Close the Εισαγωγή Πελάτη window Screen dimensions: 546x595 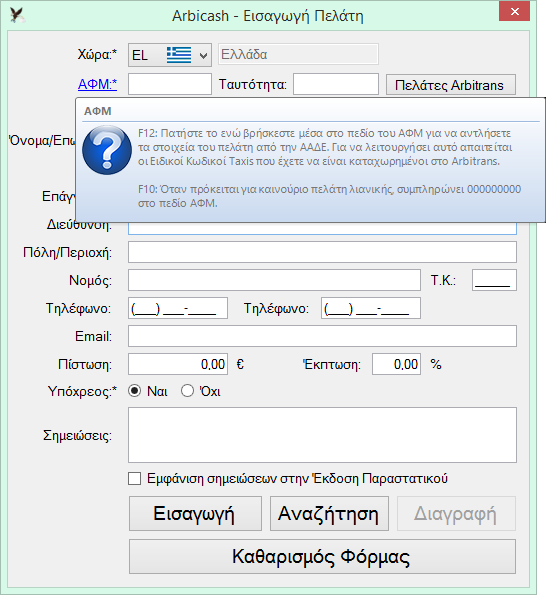tap(515, 11)
